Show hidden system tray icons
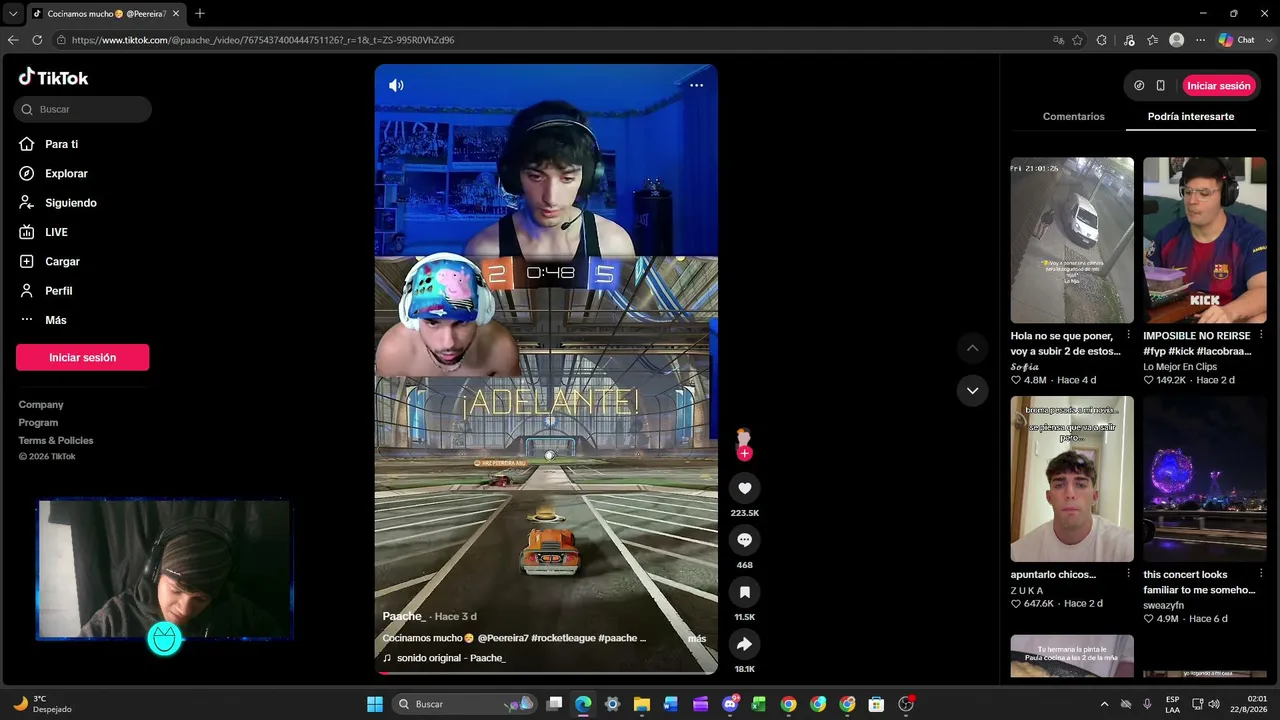Screen dimensions: 1280x720 pos(1104,704)
